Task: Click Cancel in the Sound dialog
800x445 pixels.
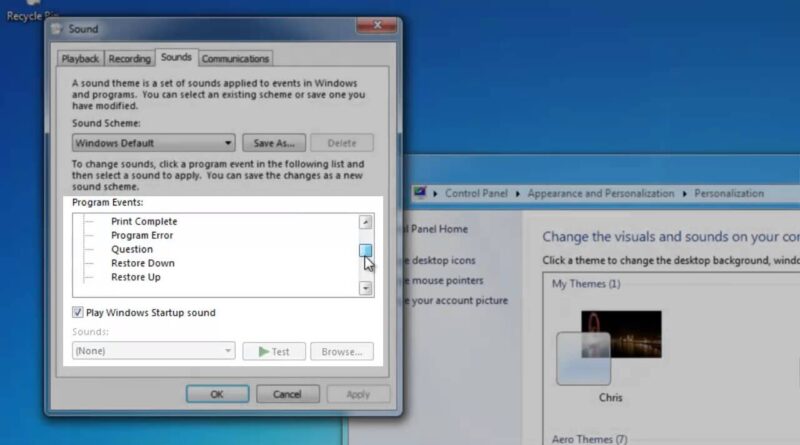Action: coord(288,394)
